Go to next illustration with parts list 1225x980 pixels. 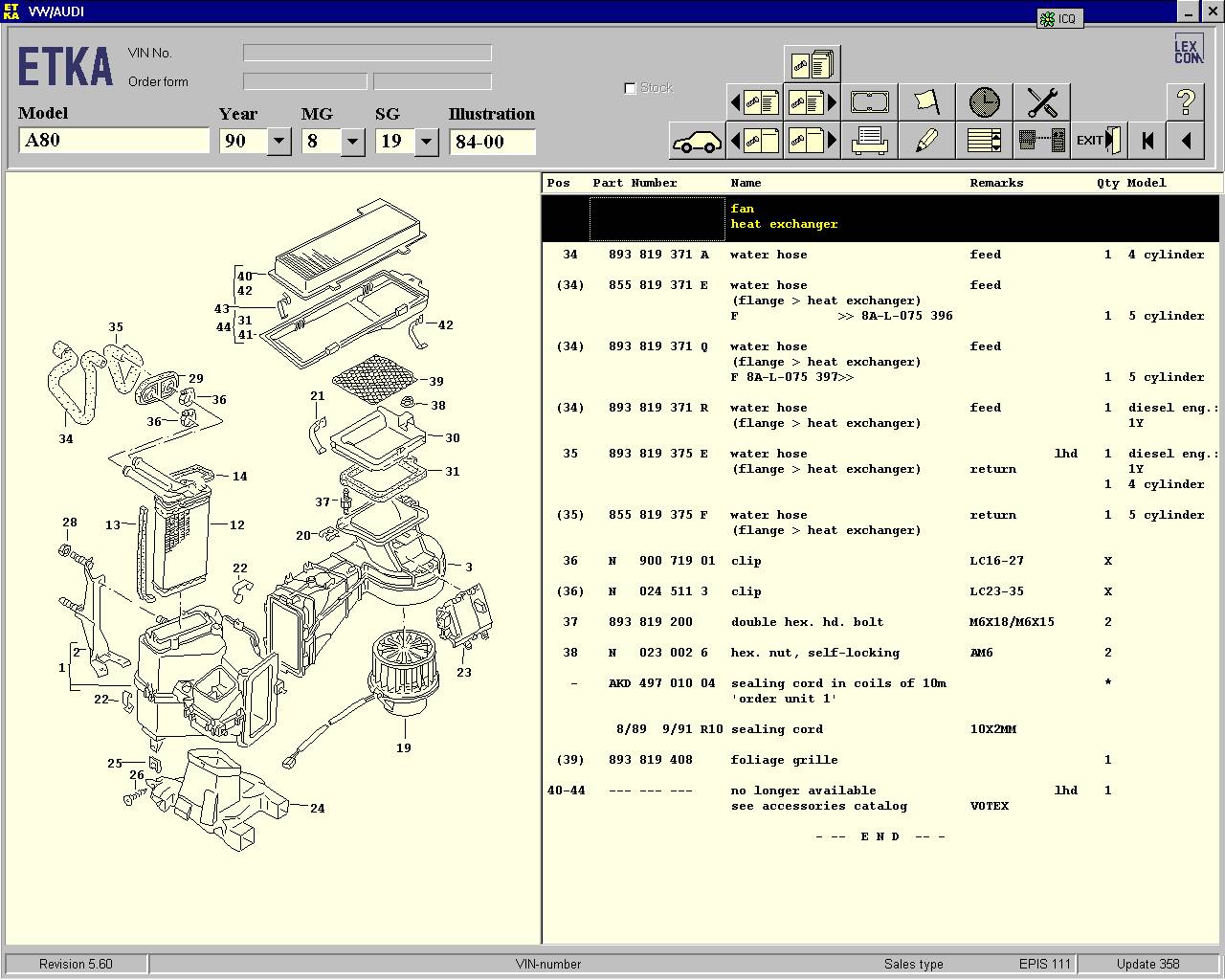click(x=812, y=101)
